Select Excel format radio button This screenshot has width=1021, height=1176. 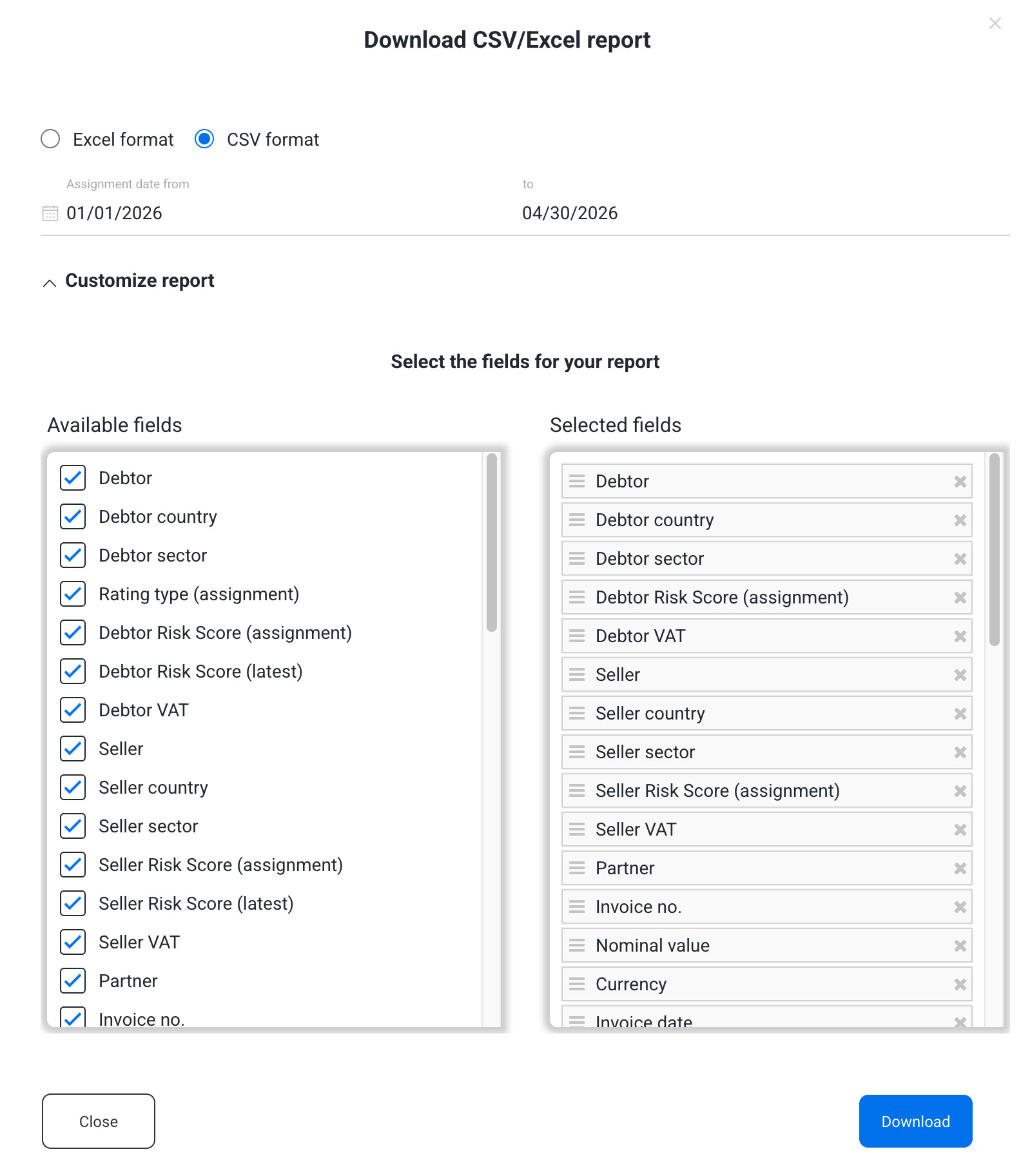(50, 139)
